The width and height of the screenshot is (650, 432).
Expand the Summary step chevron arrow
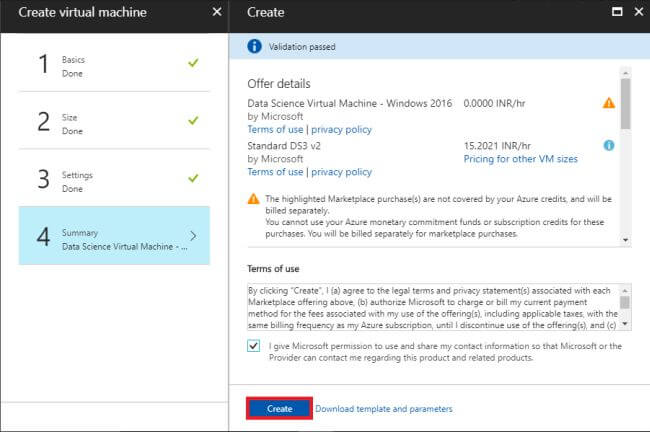pyautogui.click(x=193, y=236)
